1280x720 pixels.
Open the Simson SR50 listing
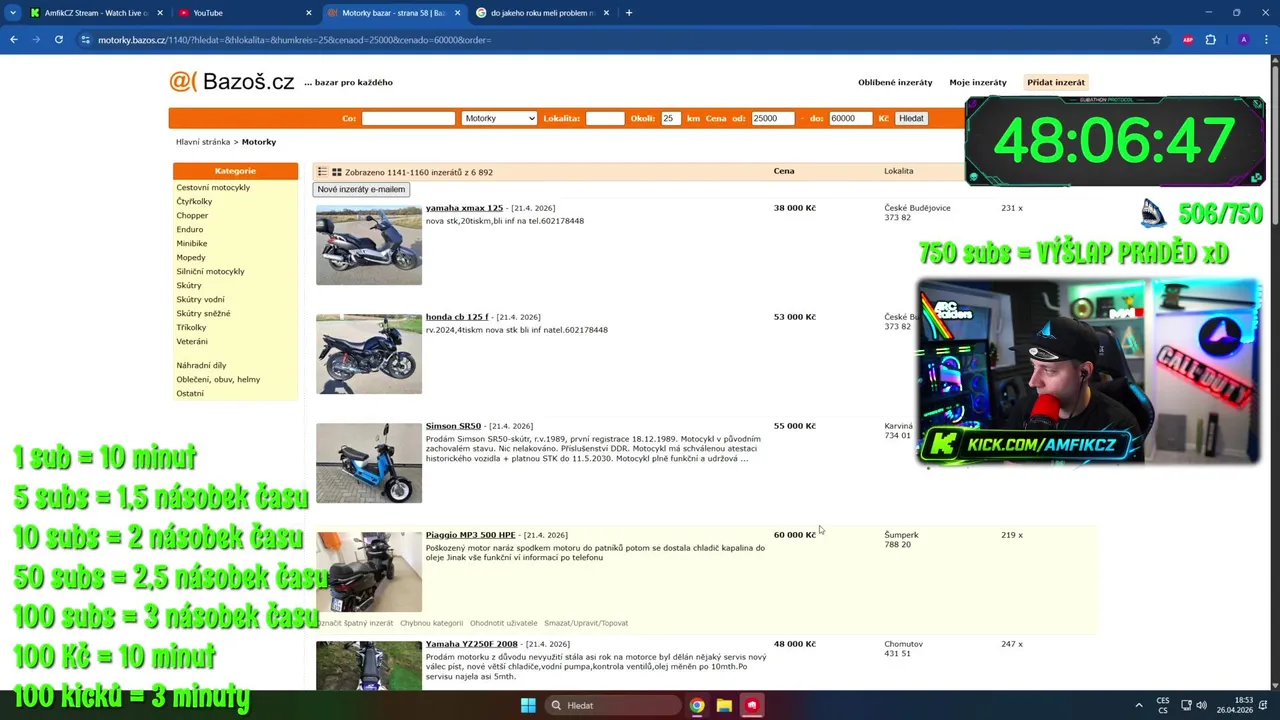pyautogui.click(x=453, y=426)
